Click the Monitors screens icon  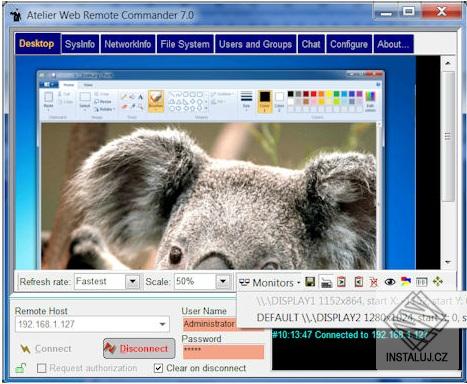pyautogui.click(x=244, y=283)
